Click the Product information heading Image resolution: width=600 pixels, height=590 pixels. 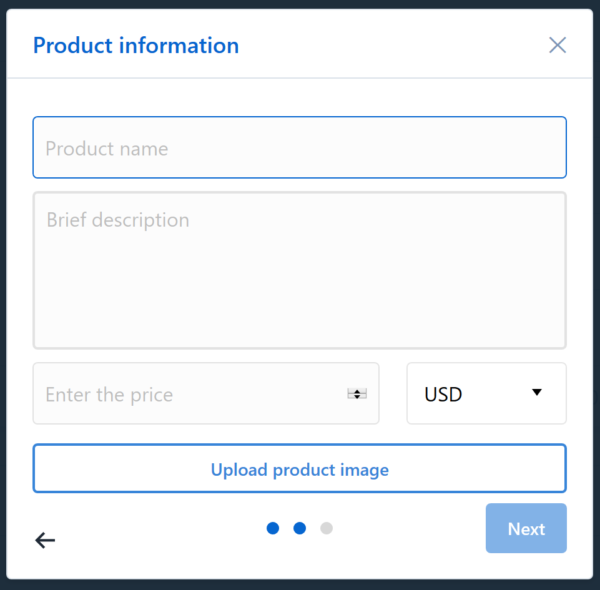click(136, 46)
